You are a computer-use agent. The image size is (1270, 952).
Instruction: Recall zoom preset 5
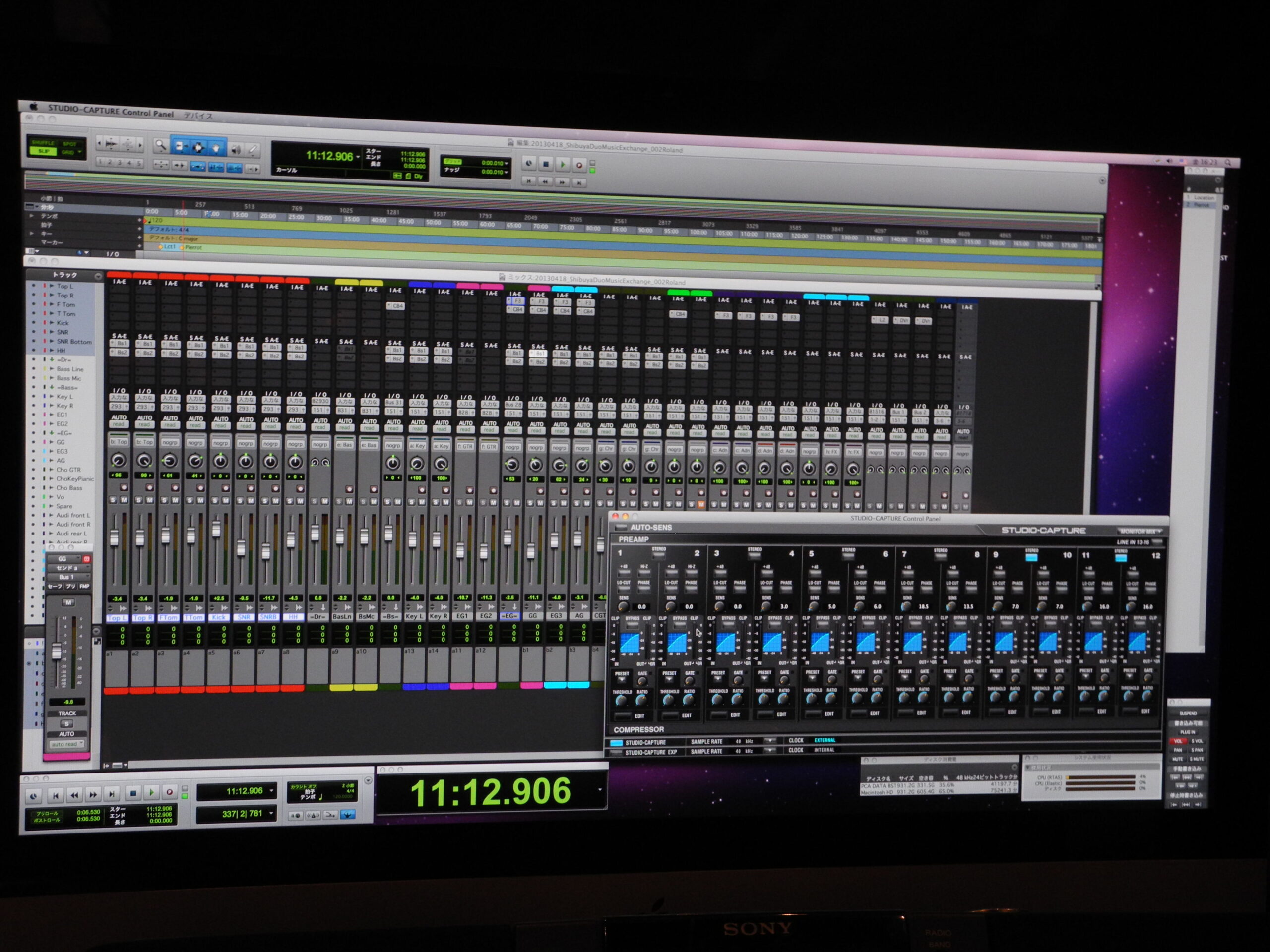[x=139, y=164]
